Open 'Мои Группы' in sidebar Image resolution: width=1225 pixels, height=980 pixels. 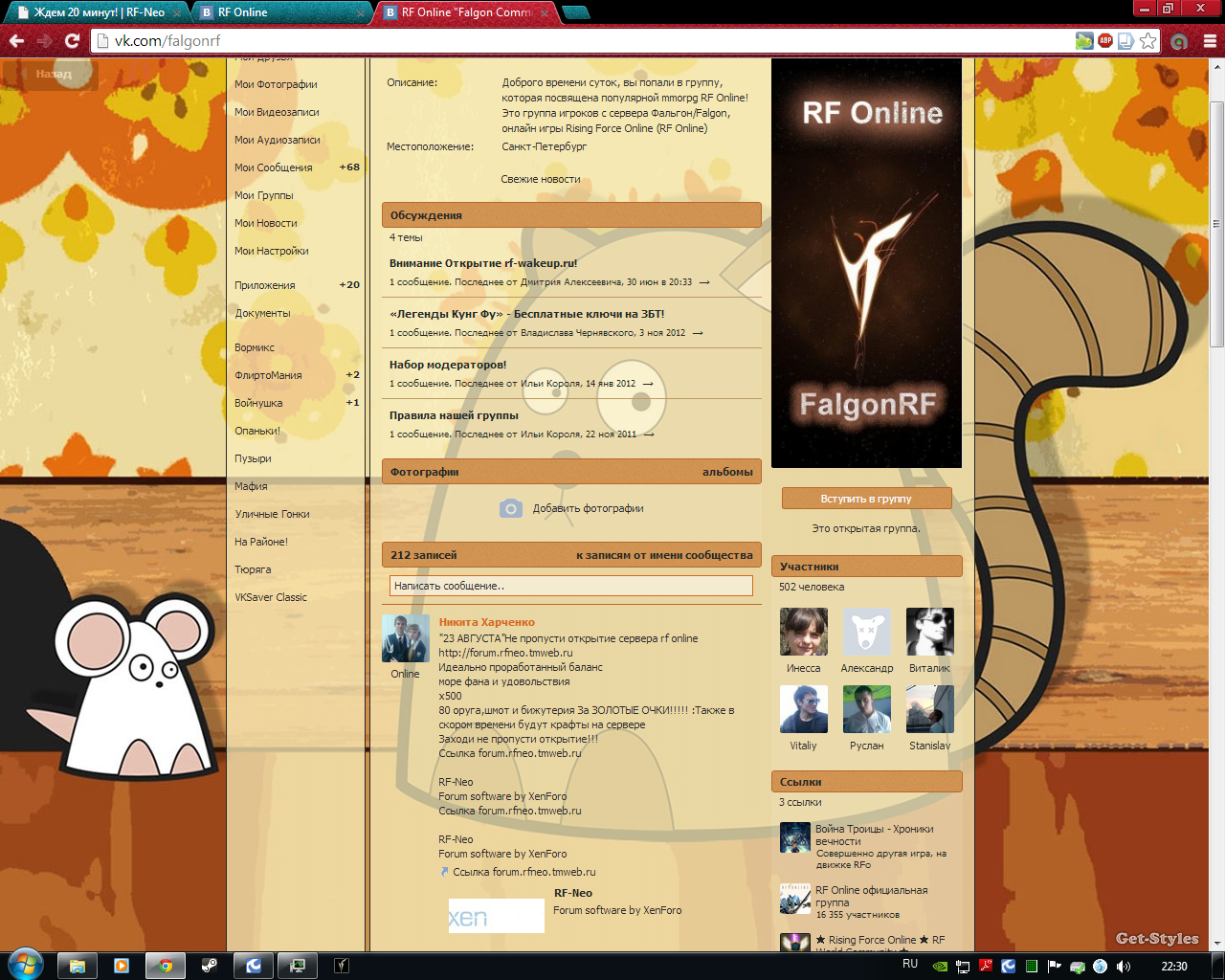(x=264, y=195)
